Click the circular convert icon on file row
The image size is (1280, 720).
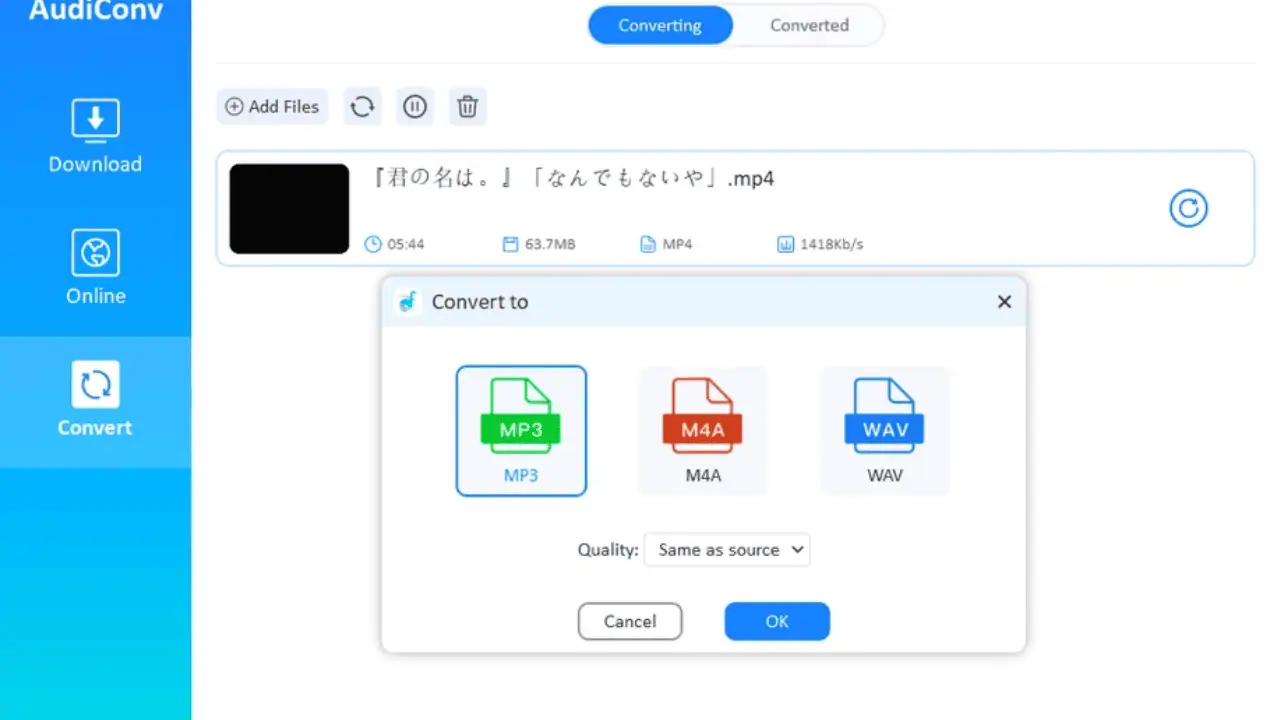(1188, 208)
